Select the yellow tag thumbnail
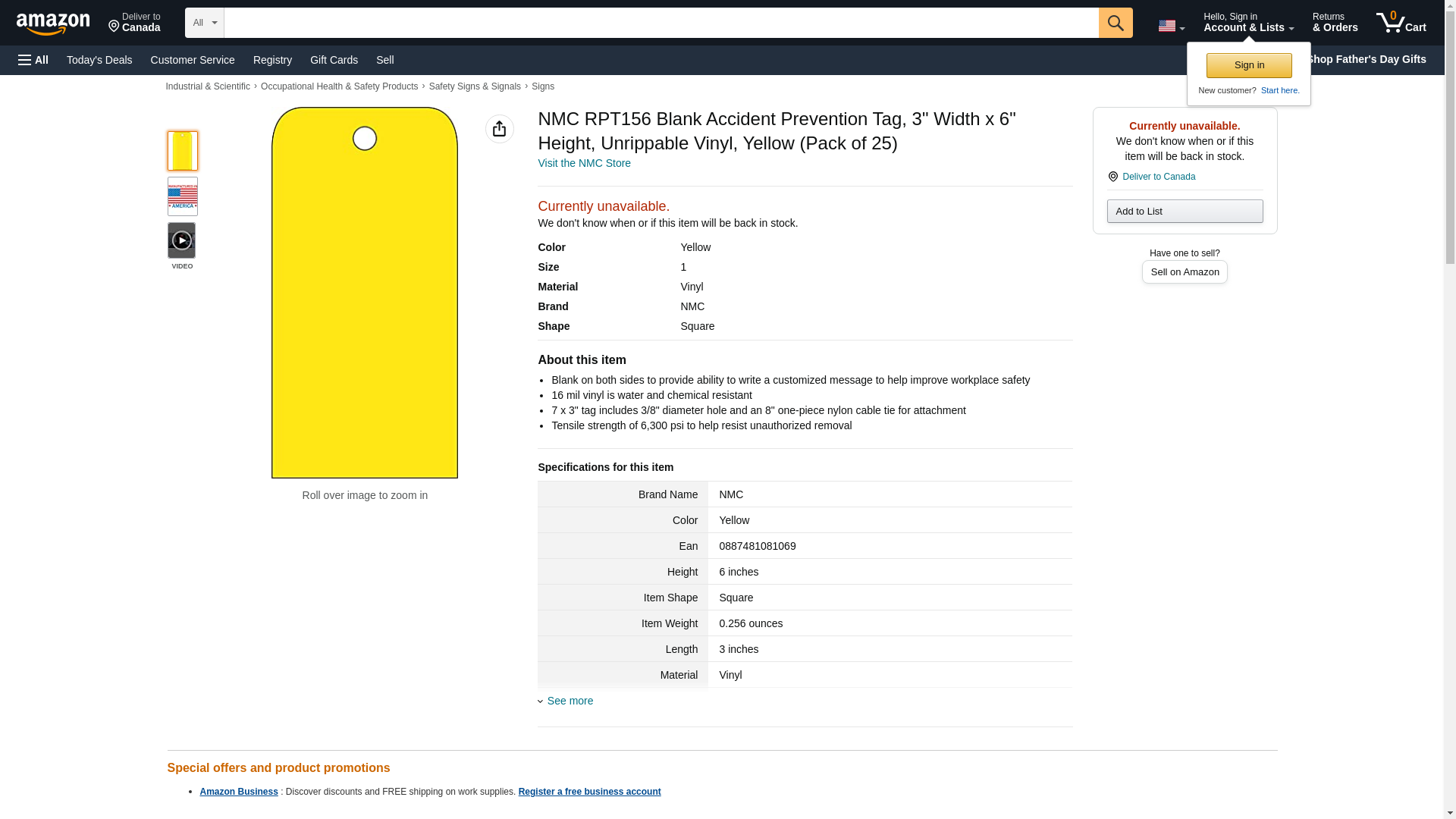The image size is (1456, 819). pos(182,150)
